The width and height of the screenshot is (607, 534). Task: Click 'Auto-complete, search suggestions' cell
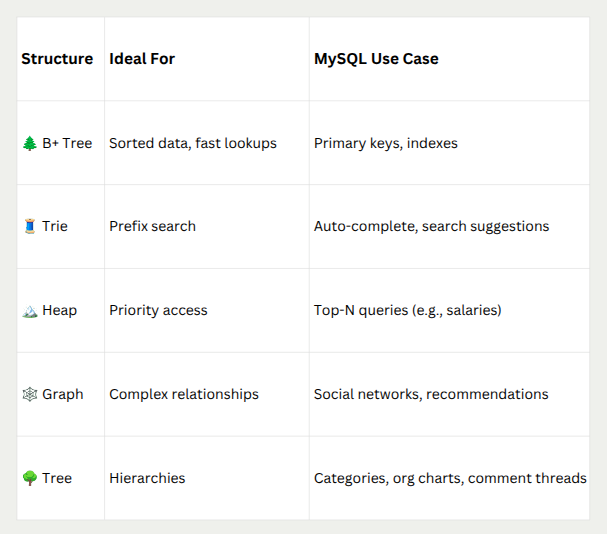[x=431, y=226]
